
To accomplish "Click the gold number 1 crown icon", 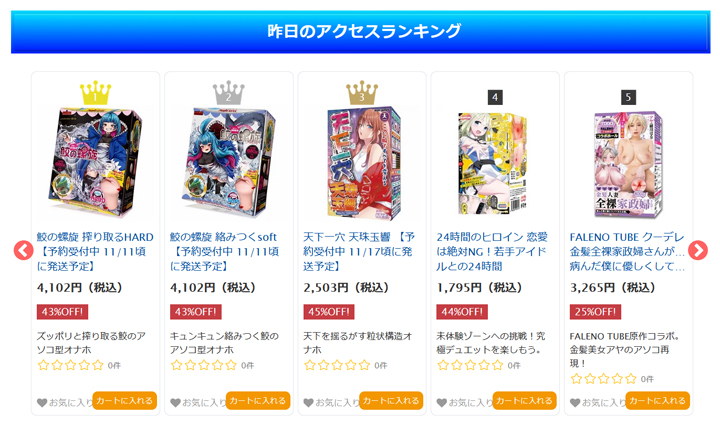I will (x=96, y=93).
